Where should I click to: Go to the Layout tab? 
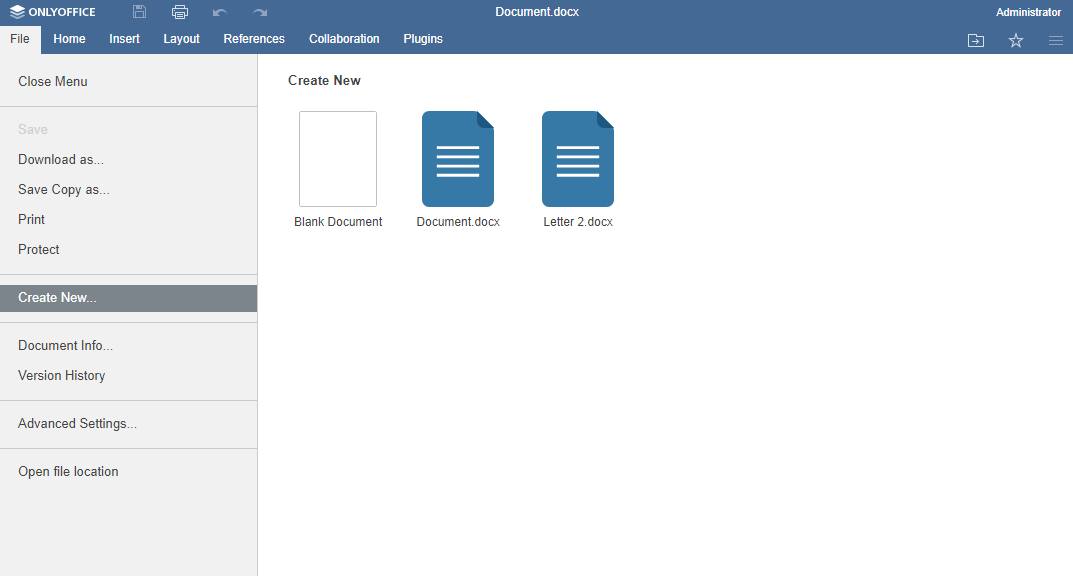181,39
